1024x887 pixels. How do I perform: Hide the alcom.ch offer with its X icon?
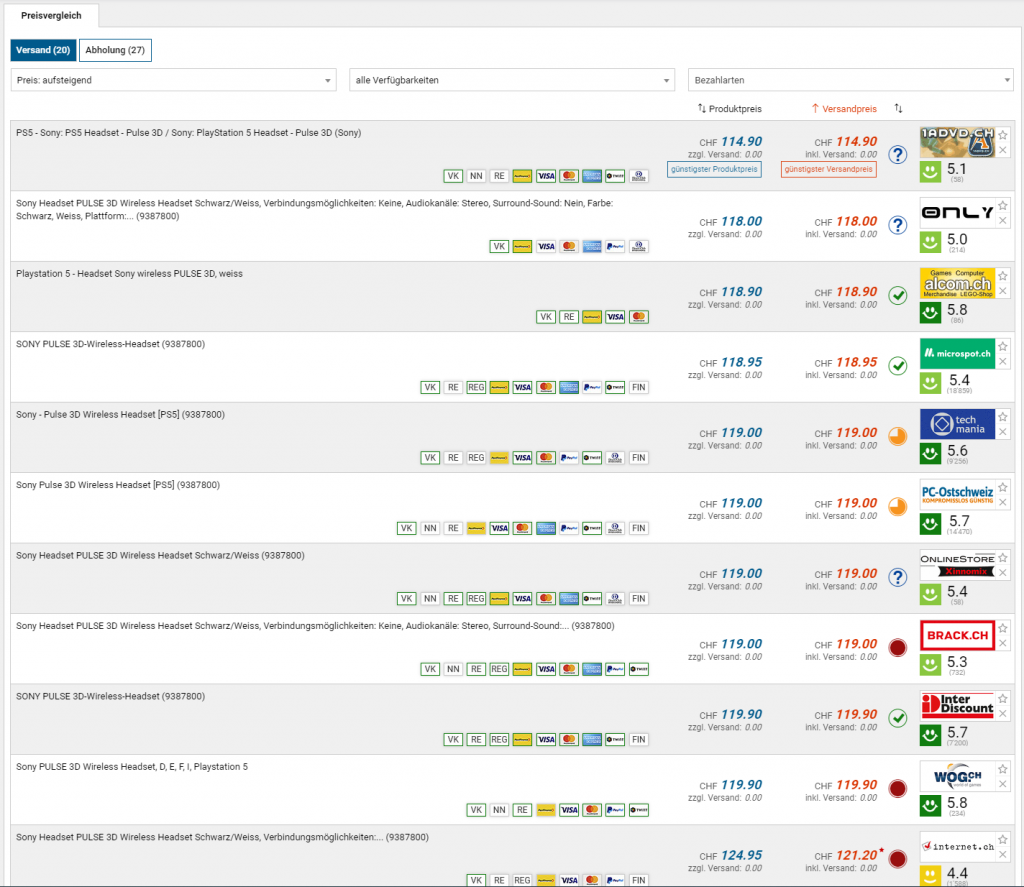point(1003,291)
